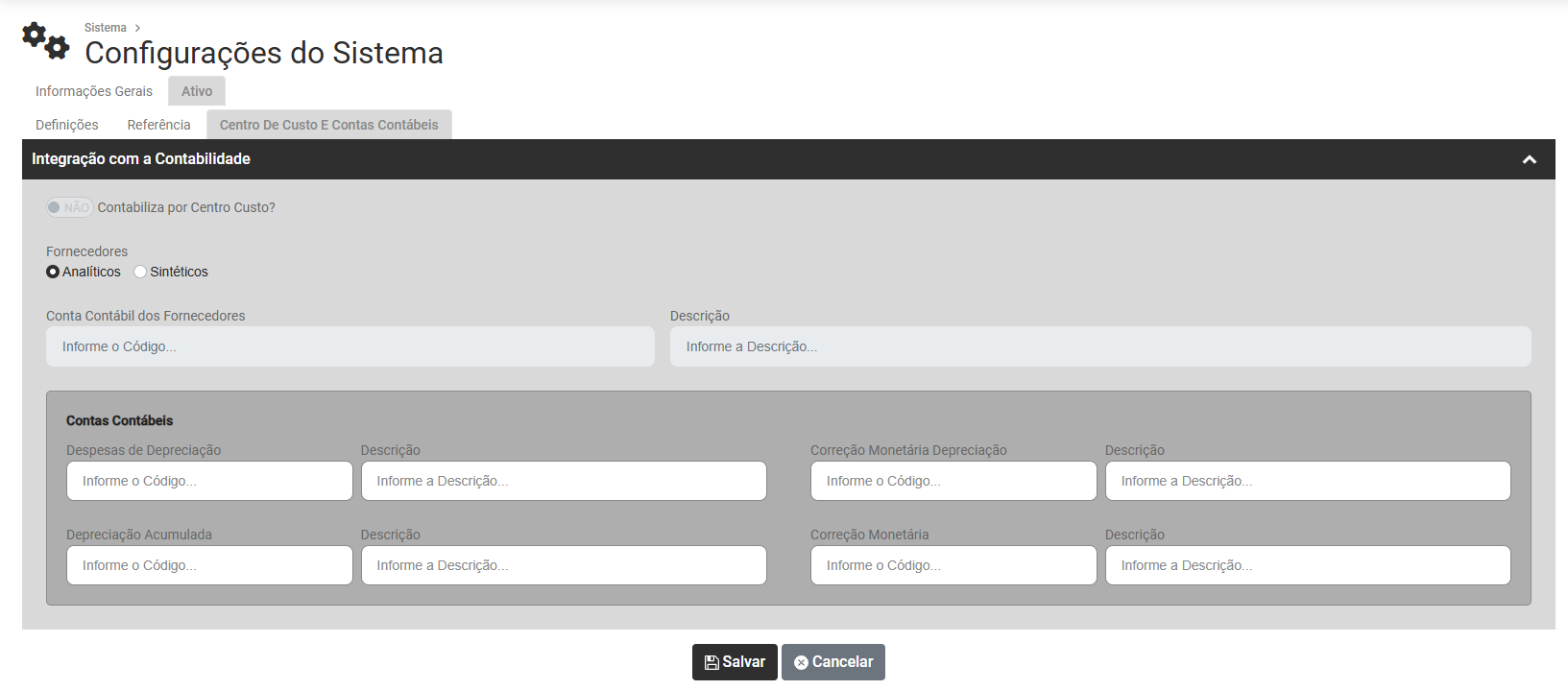Select the Analíticos radio option
The image size is (1568, 690).
click(53, 272)
